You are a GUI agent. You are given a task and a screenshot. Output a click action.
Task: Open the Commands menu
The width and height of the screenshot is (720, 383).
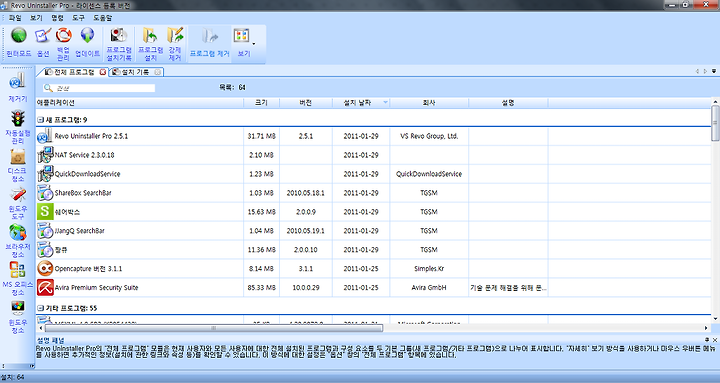pos(57,18)
